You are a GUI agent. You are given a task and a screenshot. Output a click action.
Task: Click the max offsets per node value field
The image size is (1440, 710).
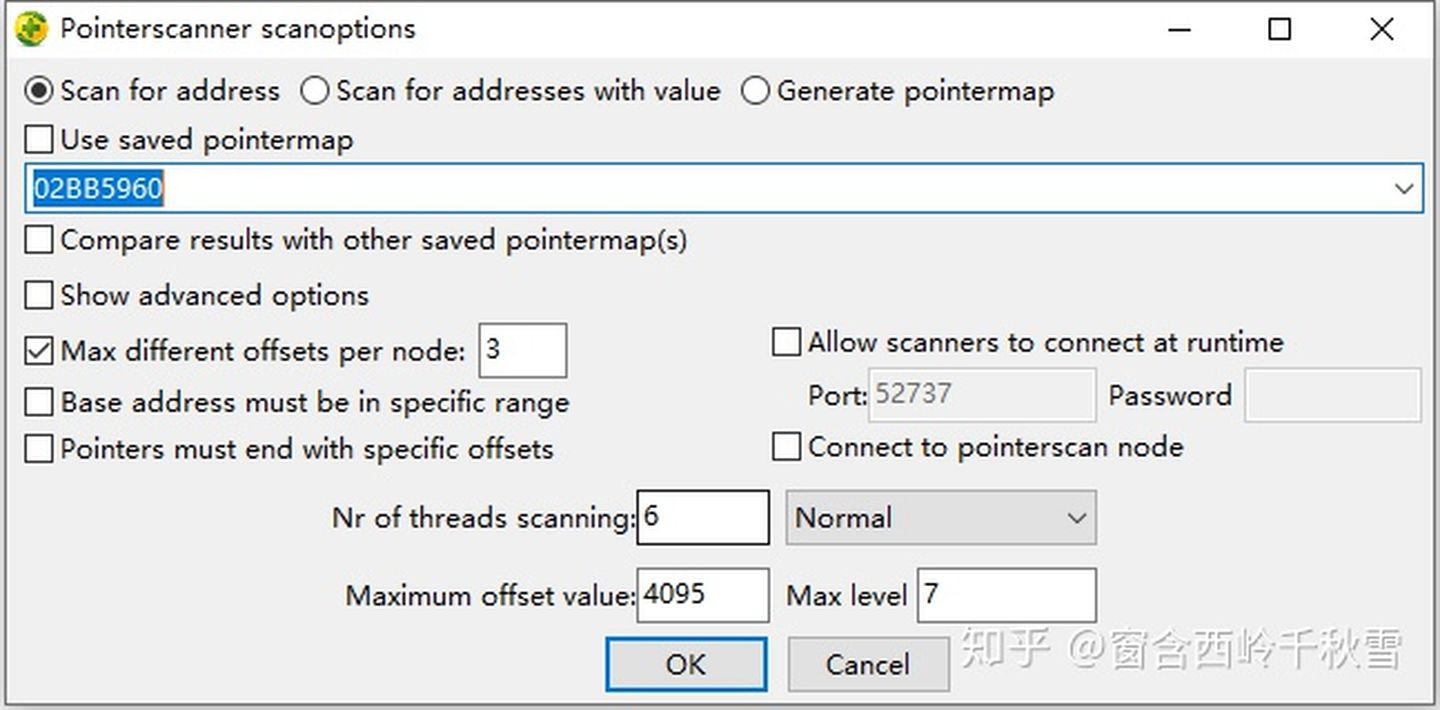click(523, 350)
